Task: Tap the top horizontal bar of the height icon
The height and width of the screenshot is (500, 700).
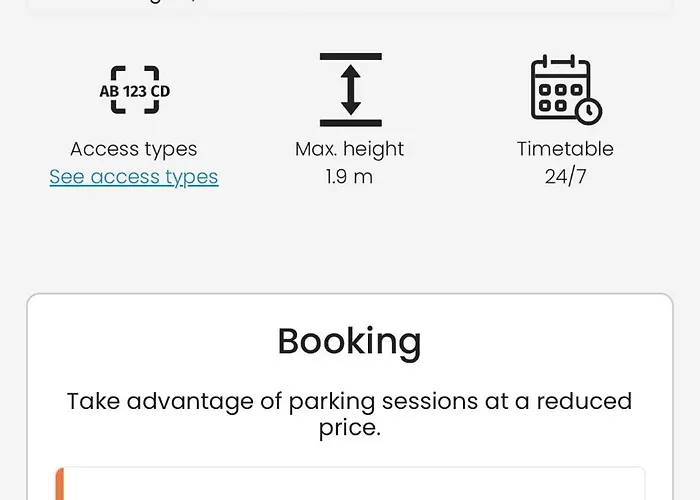Action: (350, 58)
